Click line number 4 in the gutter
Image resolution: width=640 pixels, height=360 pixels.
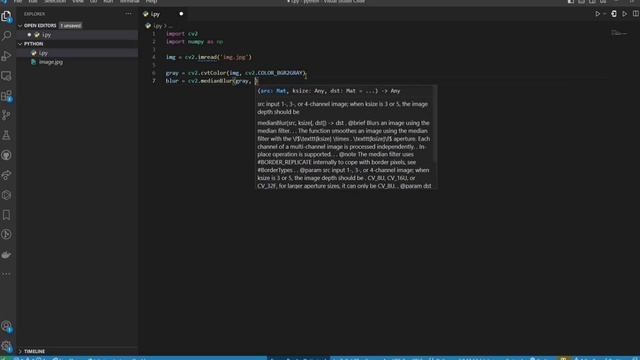[154, 58]
